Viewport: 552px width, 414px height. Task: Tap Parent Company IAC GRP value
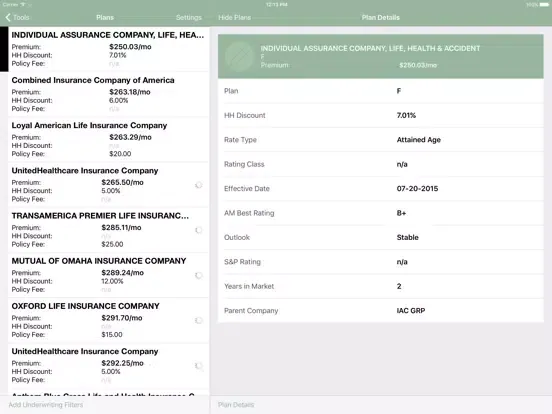tap(411, 310)
